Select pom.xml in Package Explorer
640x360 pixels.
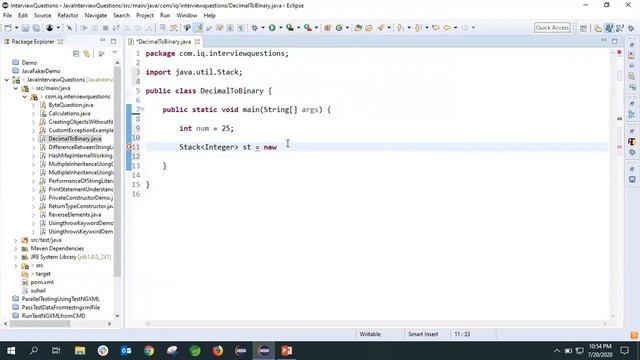click(x=42, y=282)
